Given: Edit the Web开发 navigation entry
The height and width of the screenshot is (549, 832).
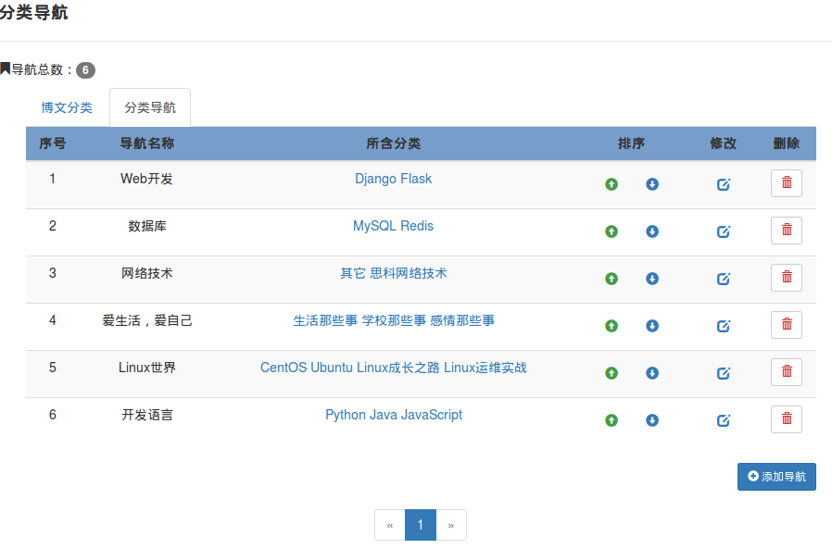Looking at the screenshot, I should (x=723, y=184).
